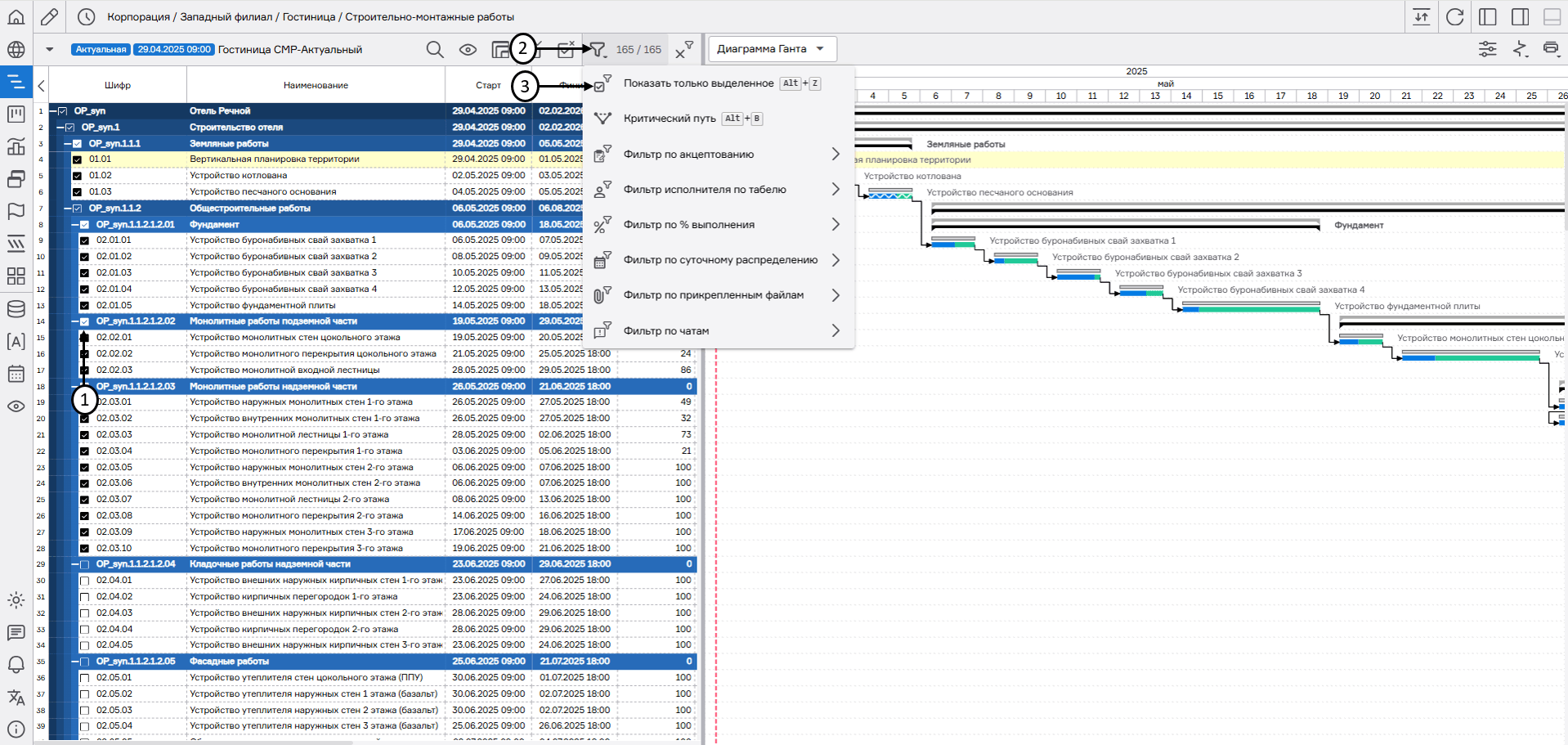Viewport: 1568px width, 745px height.
Task: Click the eye view icon in toolbar
Action: (468, 50)
